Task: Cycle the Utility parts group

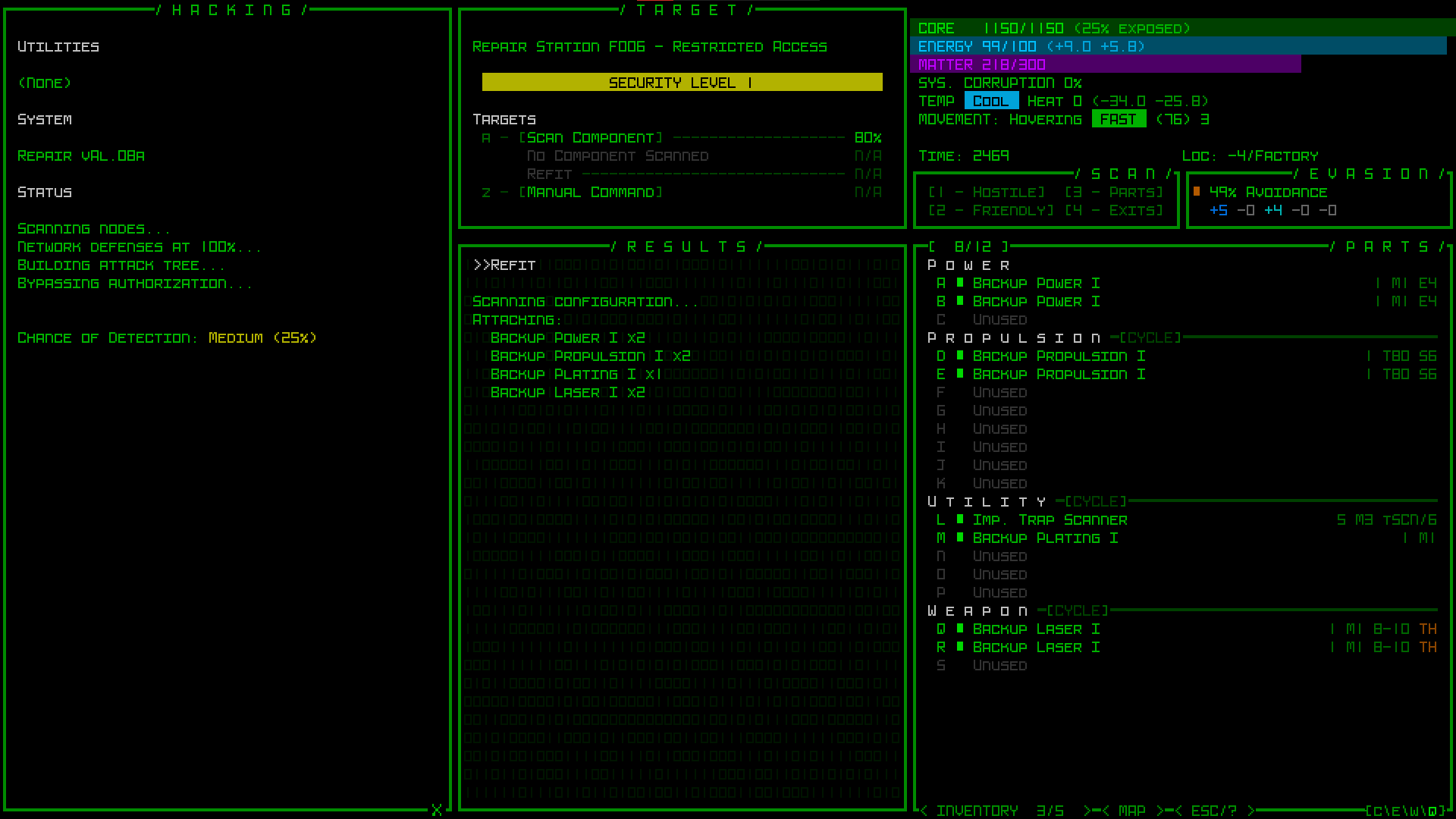Action: coord(1095,501)
